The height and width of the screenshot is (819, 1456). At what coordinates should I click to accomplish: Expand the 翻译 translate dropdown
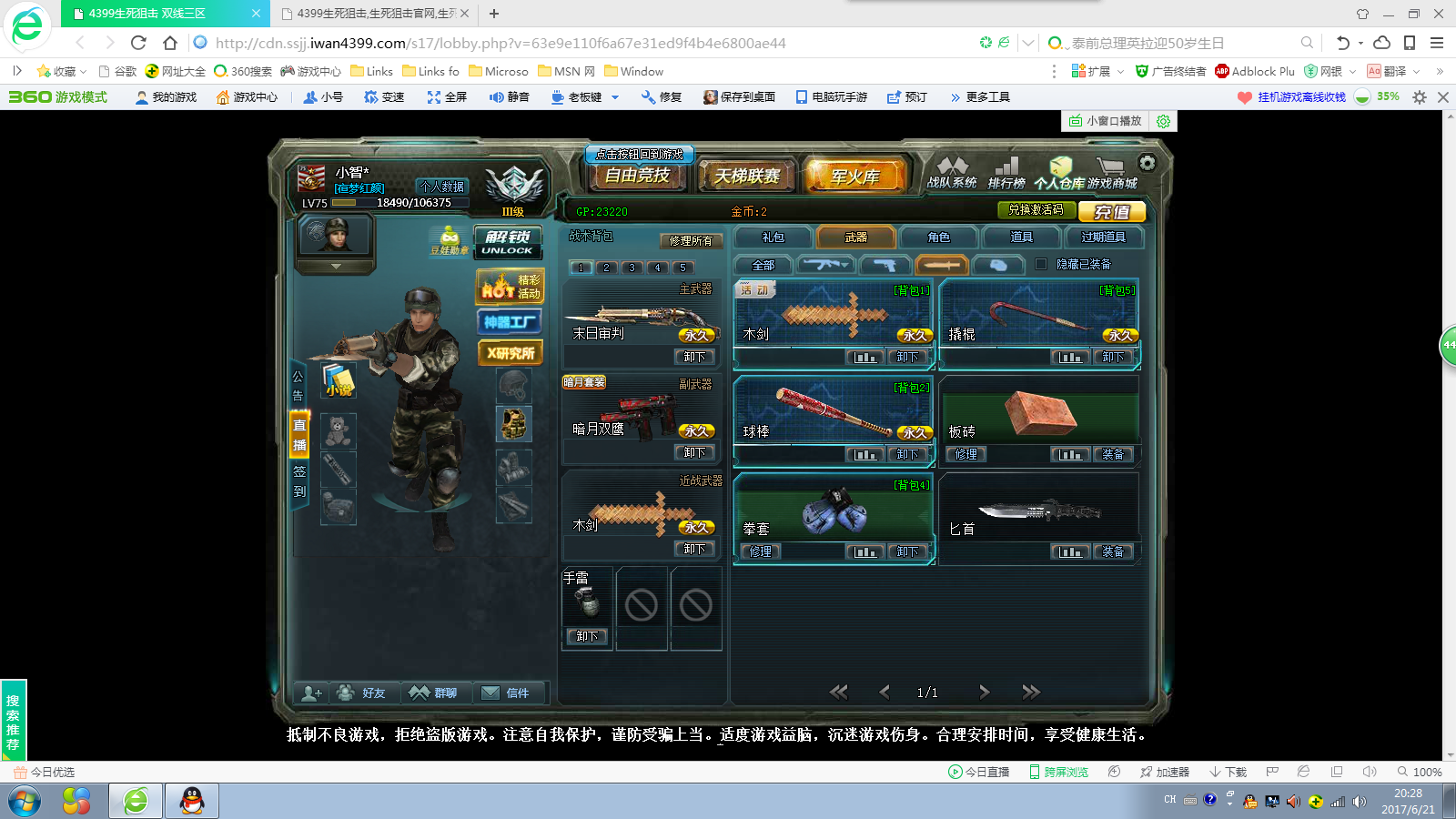click(1416, 72)
